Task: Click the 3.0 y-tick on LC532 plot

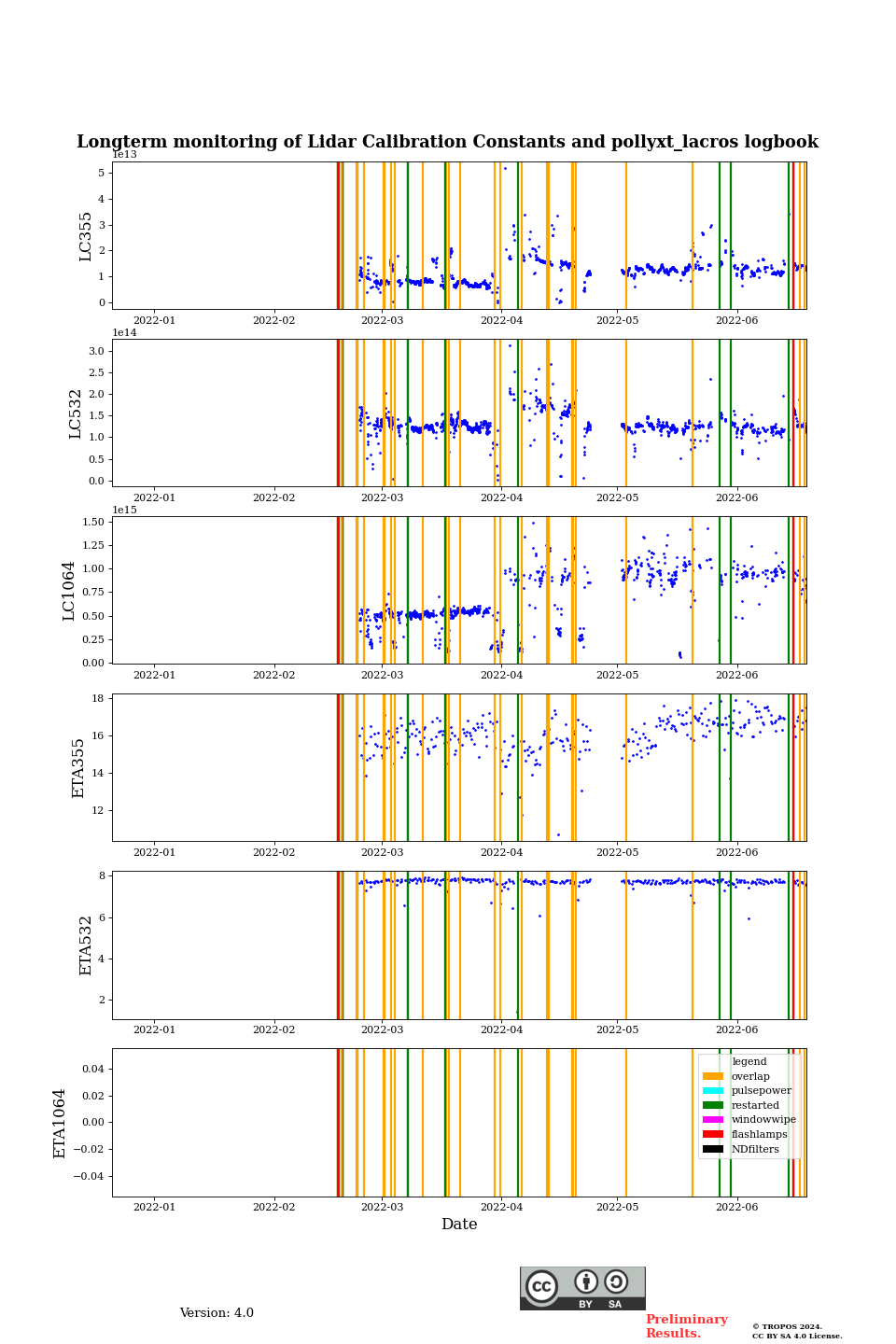Action: click(96, 351)
